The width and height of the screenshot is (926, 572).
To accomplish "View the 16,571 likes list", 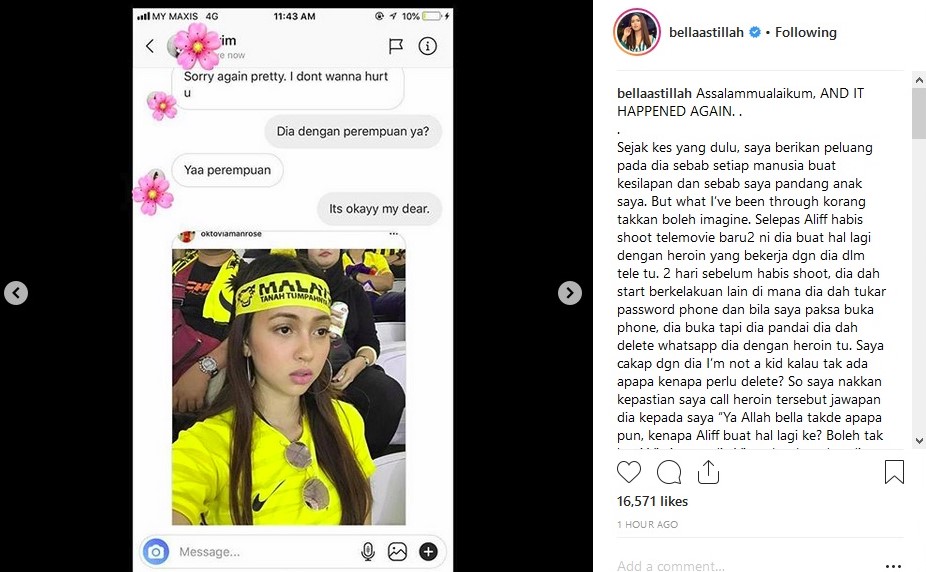I will 653,501.
